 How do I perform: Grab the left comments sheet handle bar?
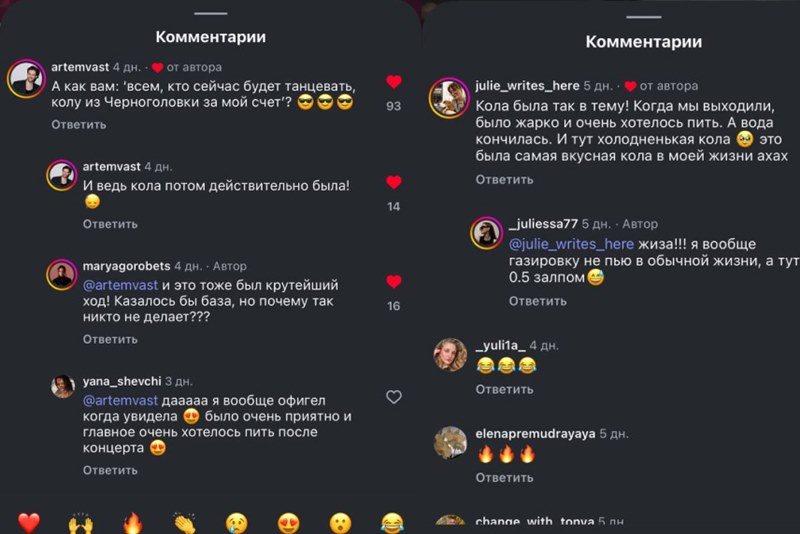point(211,13)
